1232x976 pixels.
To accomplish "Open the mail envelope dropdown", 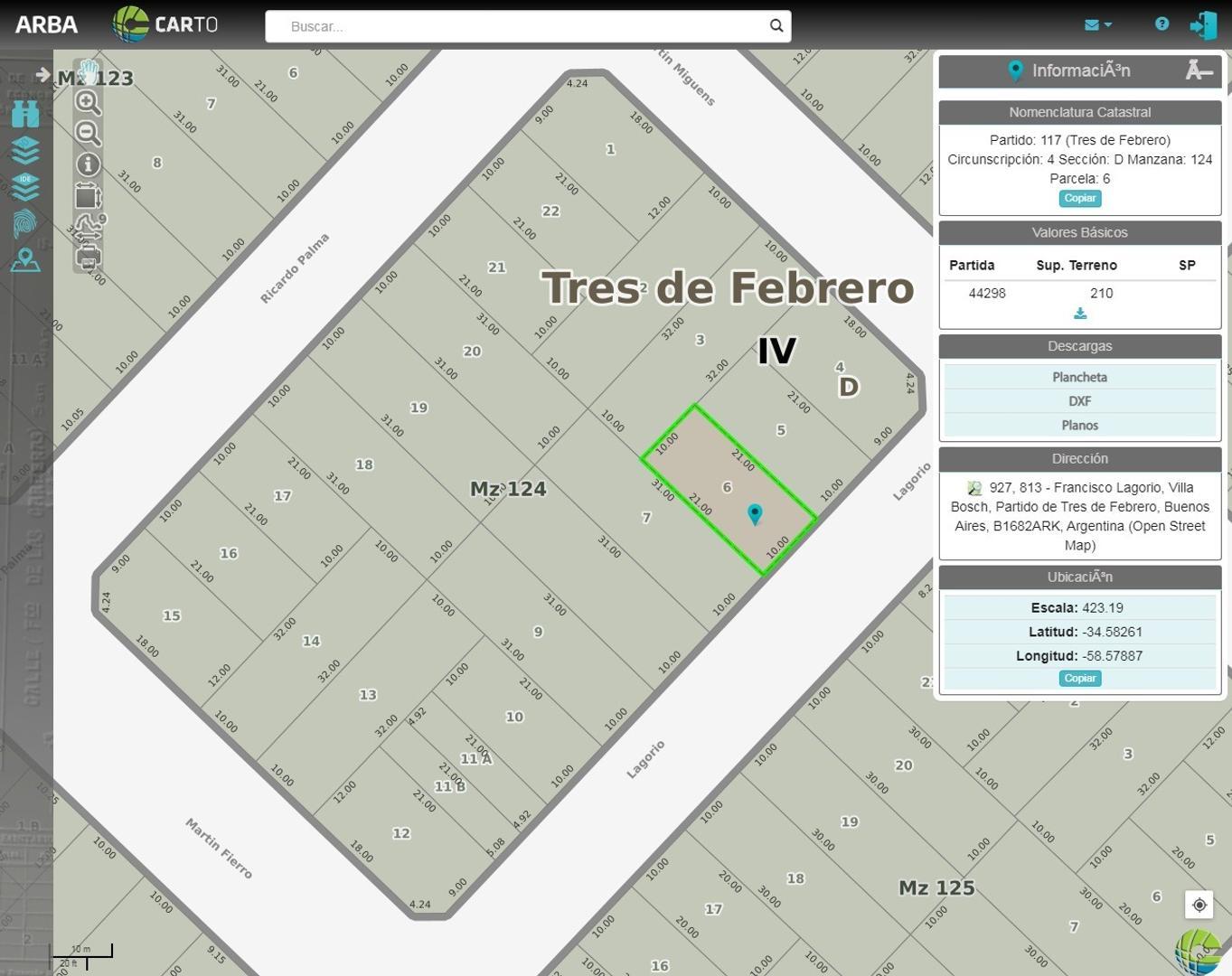I will [x=1097, y=25].
